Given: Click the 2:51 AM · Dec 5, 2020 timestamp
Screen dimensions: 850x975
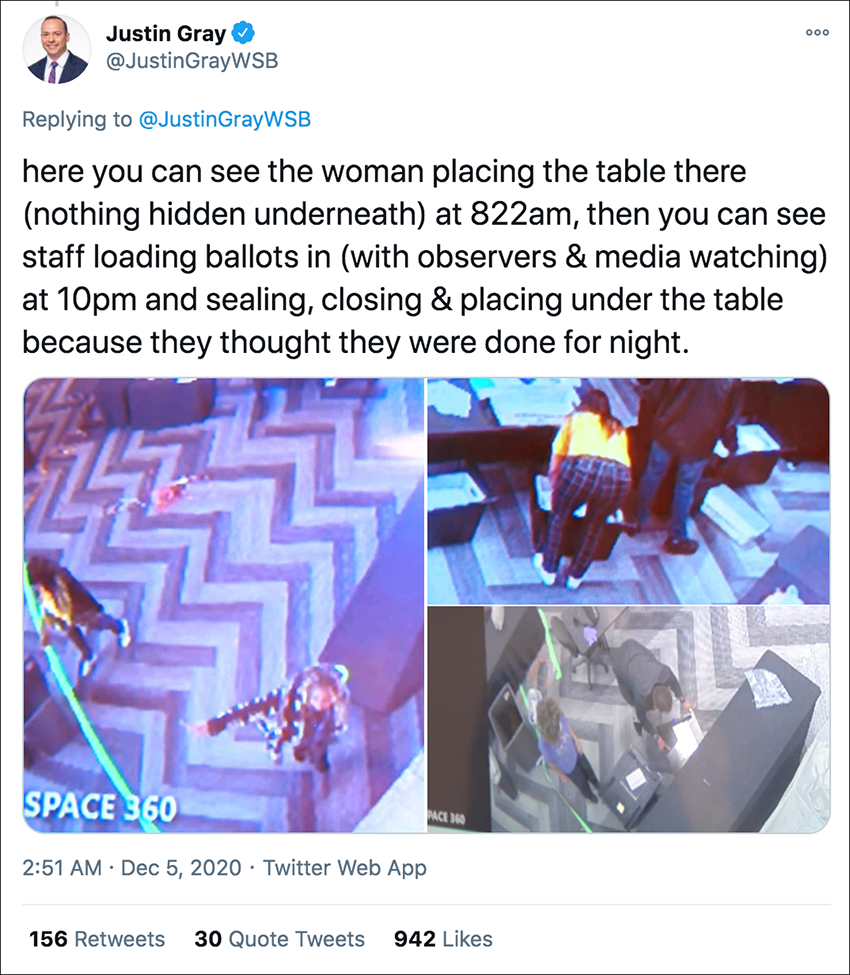Looking at the screenshot, I should [x=132, y=867].
